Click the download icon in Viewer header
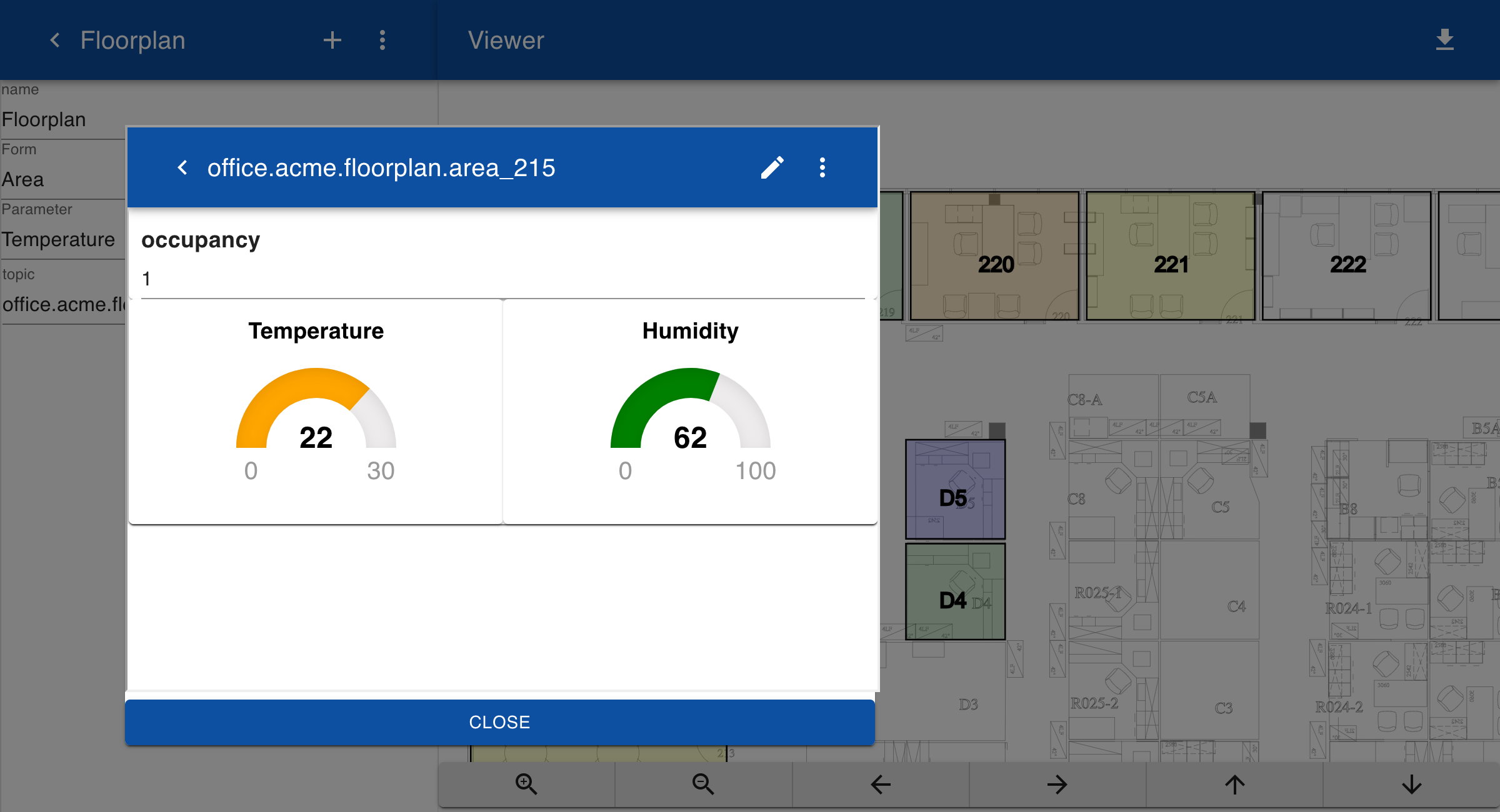 tap(1444, 40)
